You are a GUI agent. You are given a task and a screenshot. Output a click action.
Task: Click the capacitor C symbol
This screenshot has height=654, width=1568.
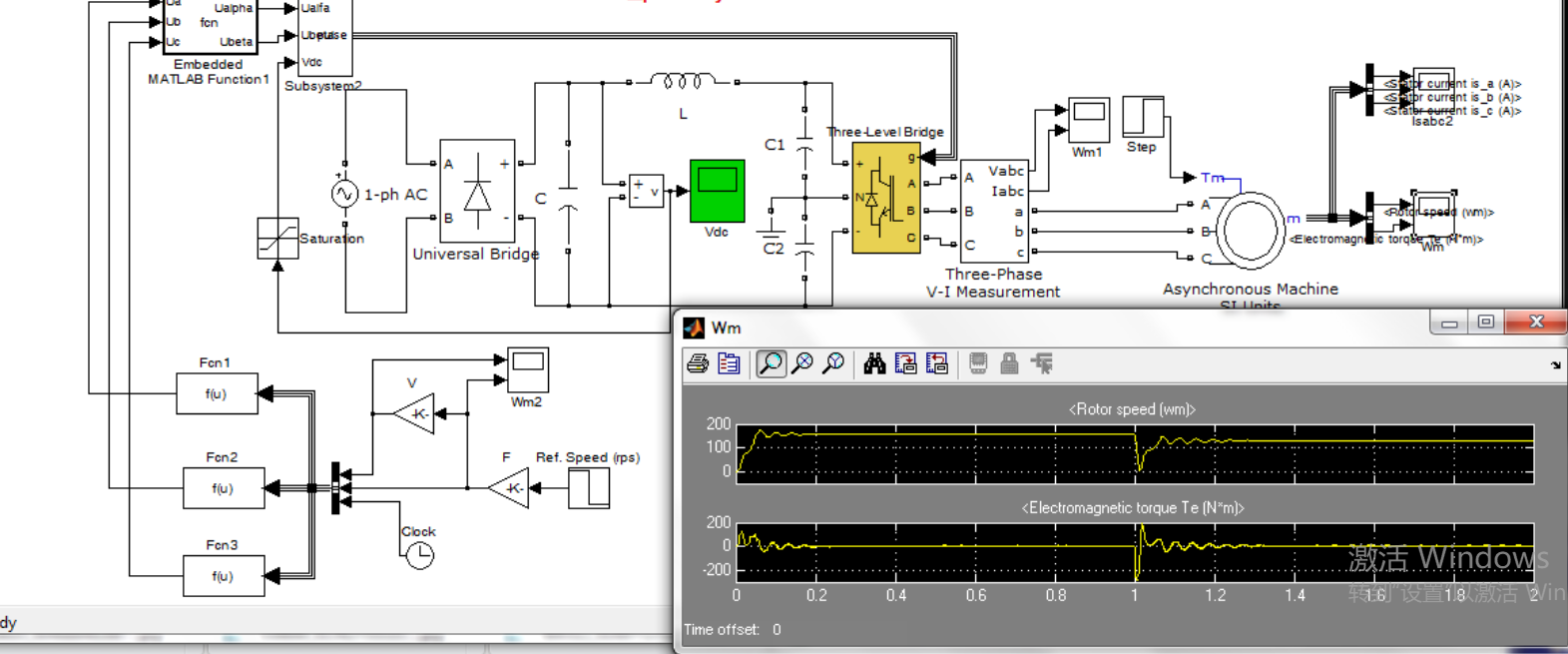pyautogui.click(x=568, y=198)
